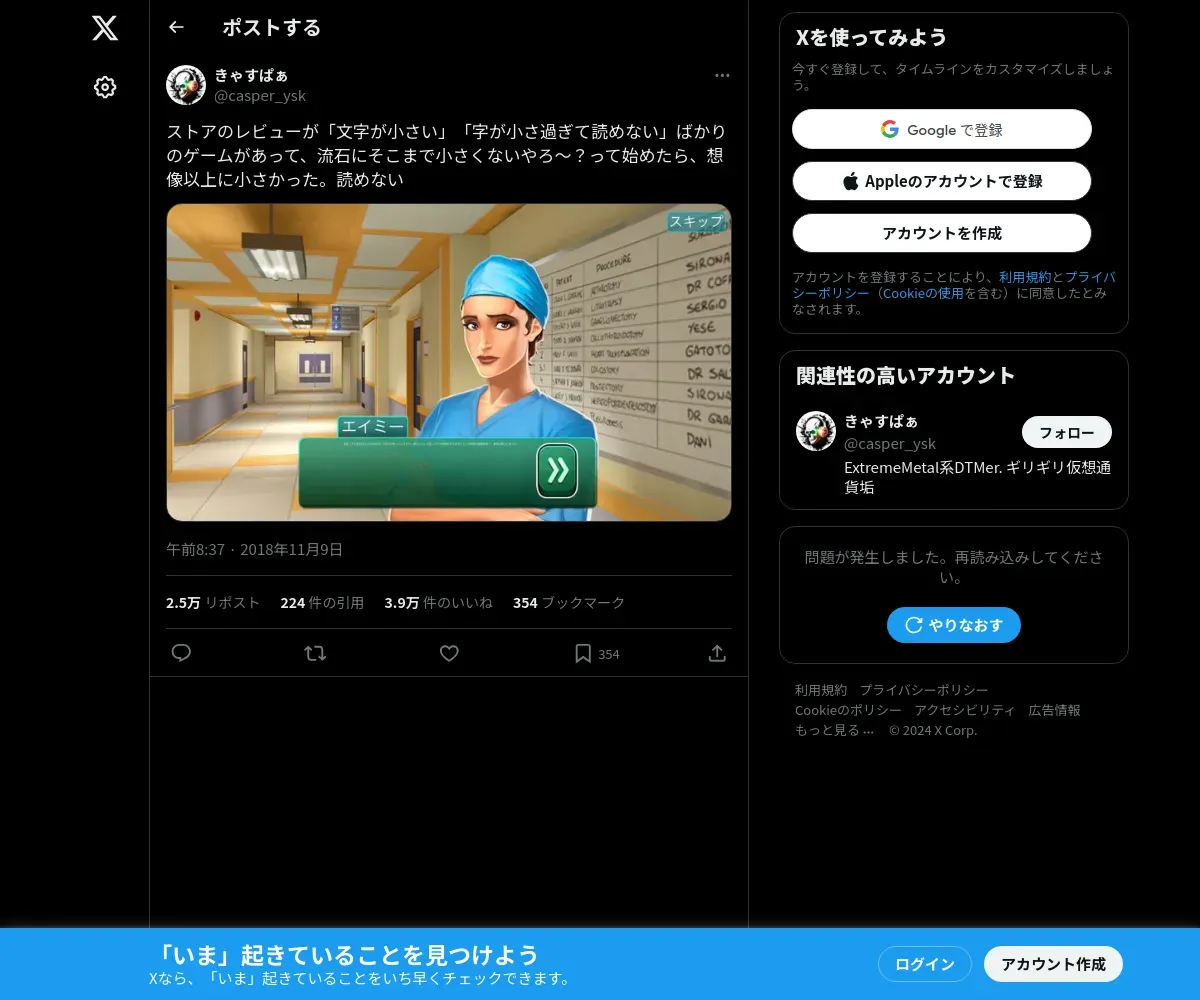Click the footer 広告情報 link
The height and width of the screenshot is (1000, 1200).
1055,710
